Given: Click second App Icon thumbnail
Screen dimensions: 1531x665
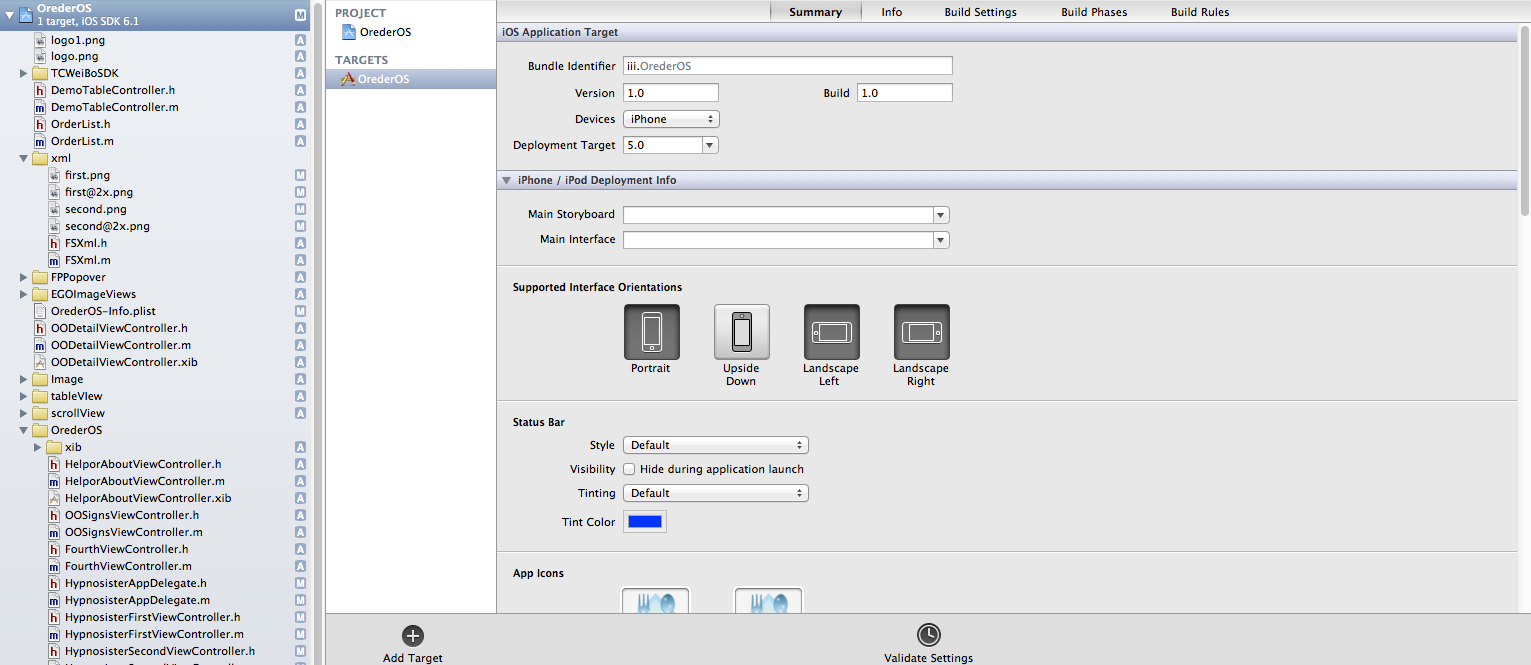Looking at the screenshot, I should [768, 600].
